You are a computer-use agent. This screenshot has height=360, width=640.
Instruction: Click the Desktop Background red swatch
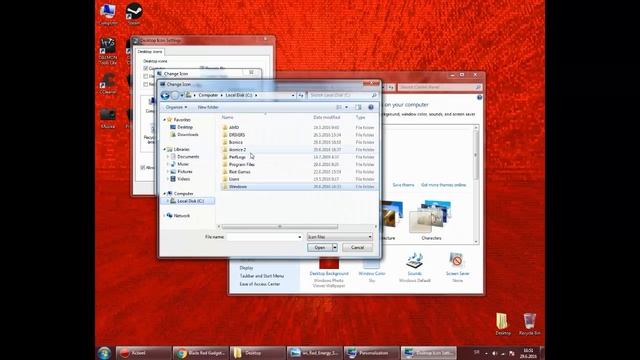(x=329, y=263)
